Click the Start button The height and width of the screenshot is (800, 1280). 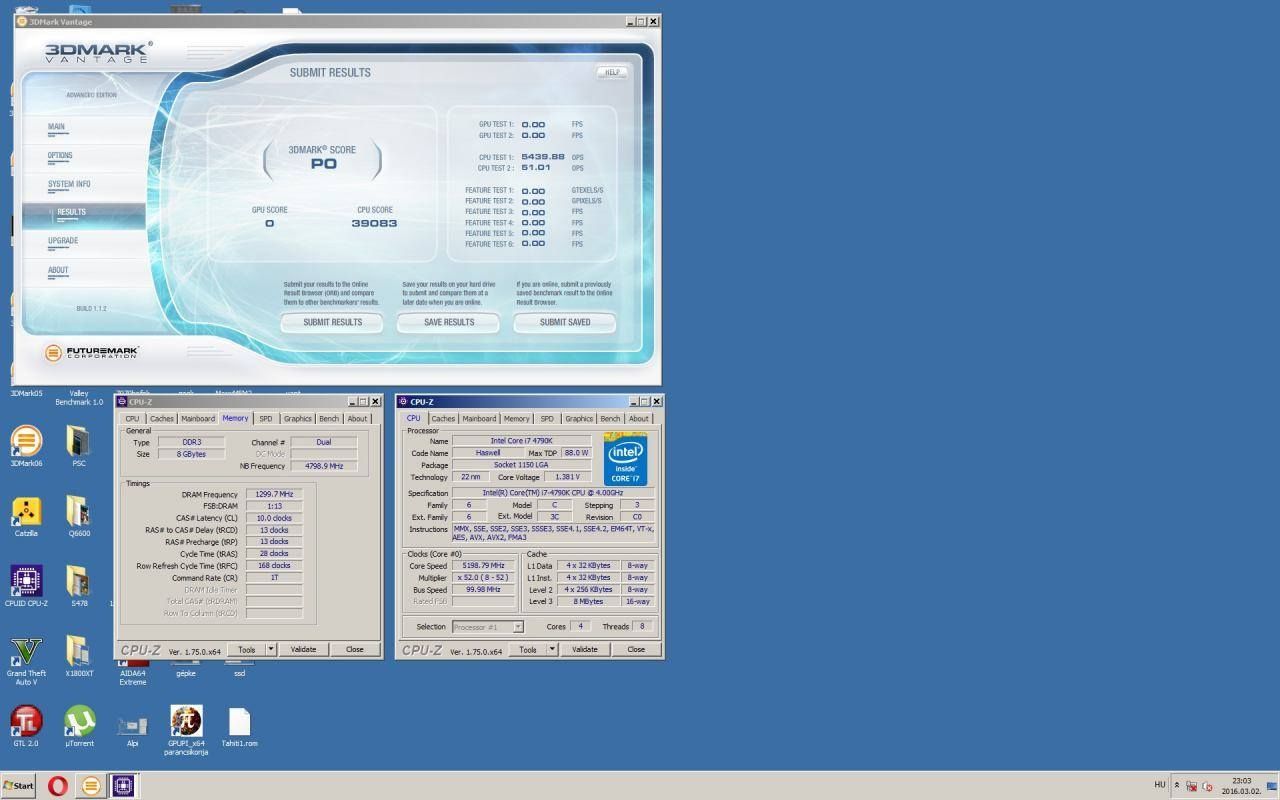click(x=19, y=786)
